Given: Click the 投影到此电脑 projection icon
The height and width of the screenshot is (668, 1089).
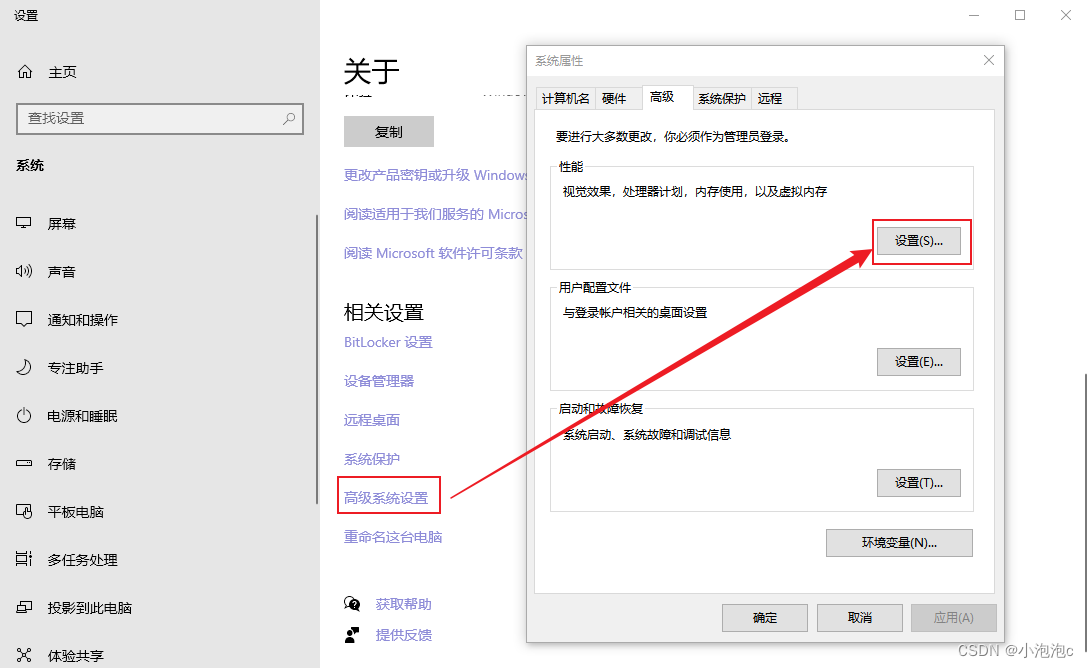Looking at the screenshot, I should (24, 607).
